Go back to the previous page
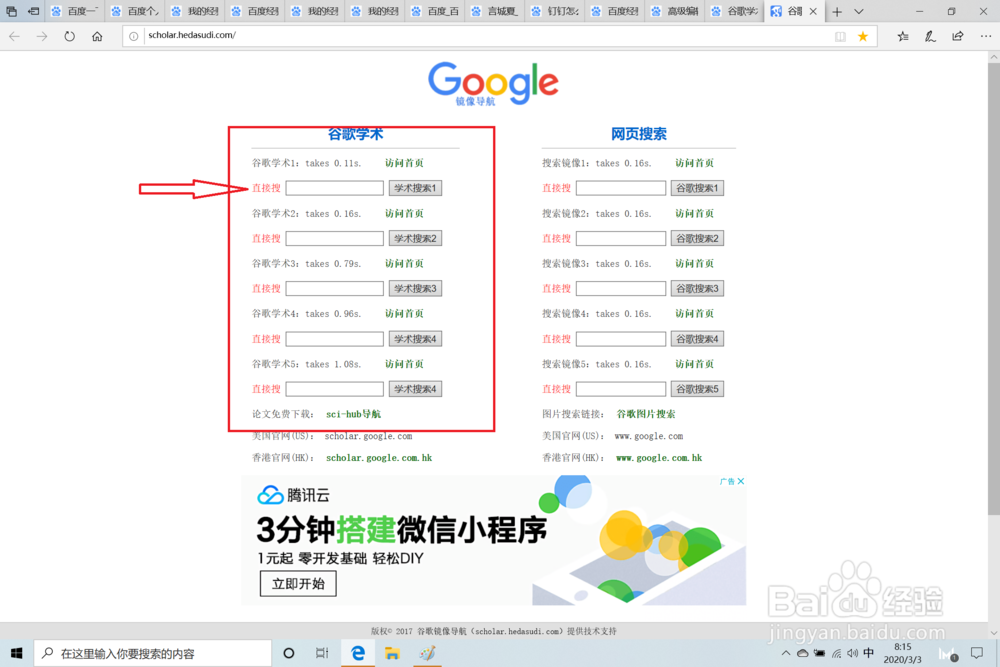Screen dimensions: 1000x667 (15, 36)
